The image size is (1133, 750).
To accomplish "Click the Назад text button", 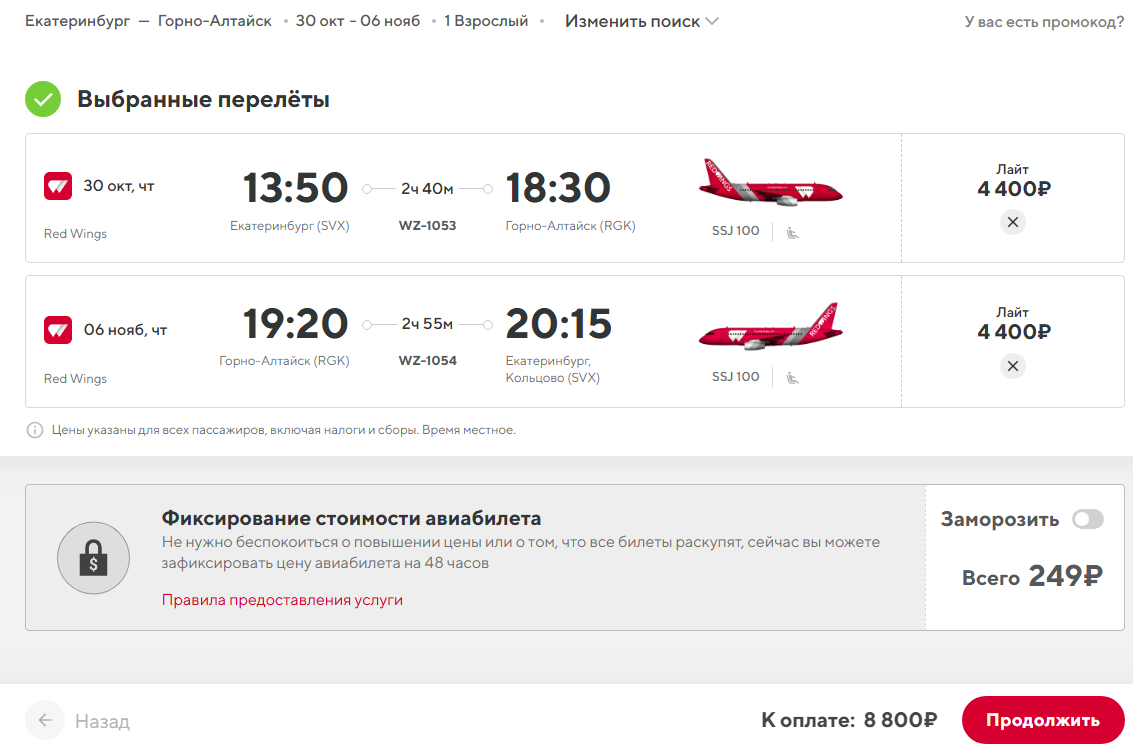I will (103, 721).
